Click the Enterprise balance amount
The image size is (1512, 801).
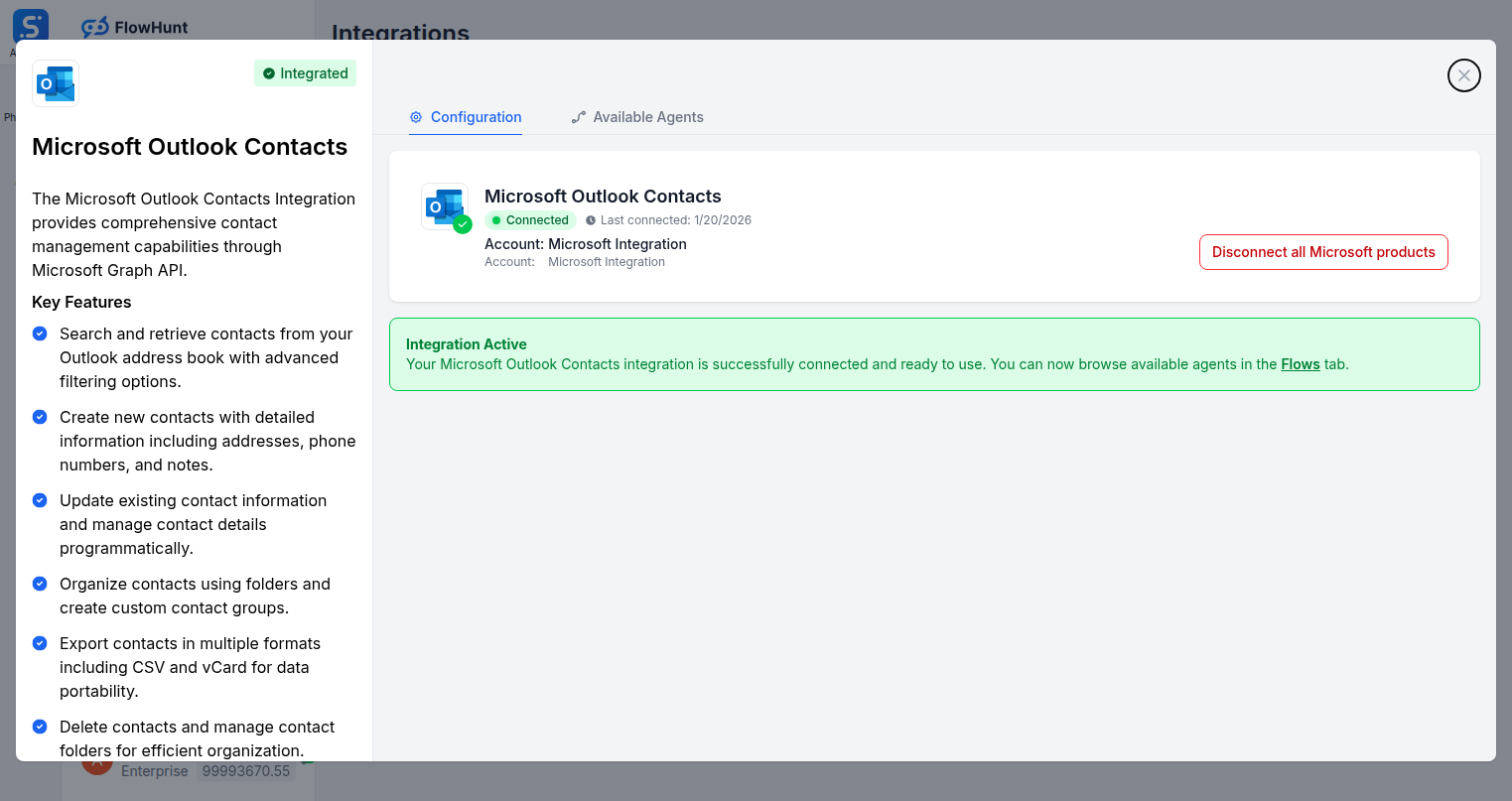[x=246, y=770]
